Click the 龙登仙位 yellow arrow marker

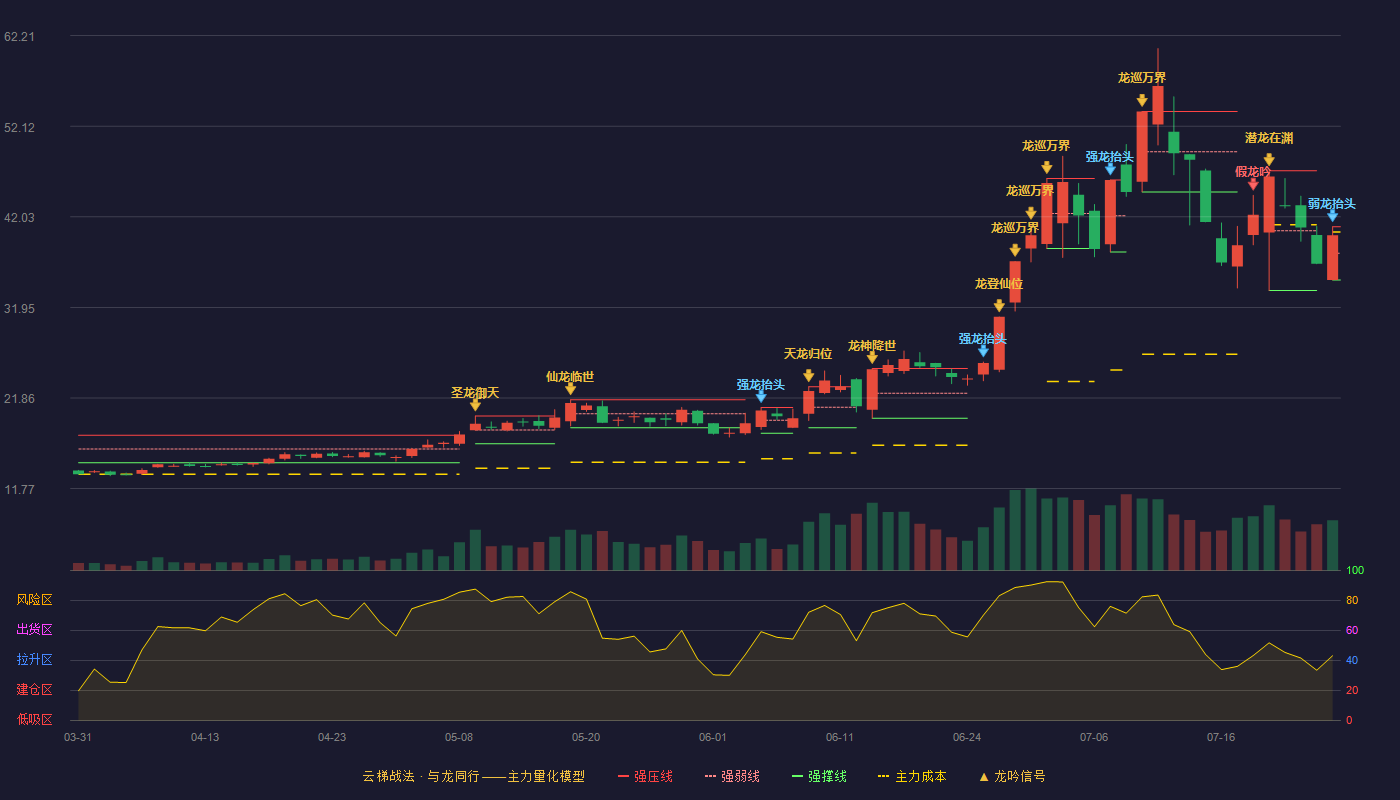click(999, 306)
